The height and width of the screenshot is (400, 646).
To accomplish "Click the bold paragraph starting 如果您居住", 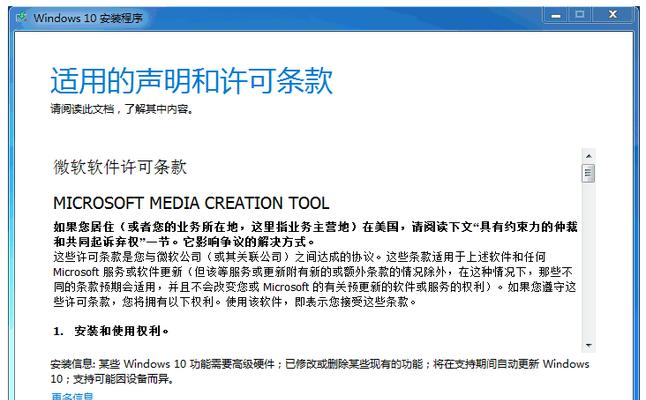I will pyautogui.click(x=315, y=234).
